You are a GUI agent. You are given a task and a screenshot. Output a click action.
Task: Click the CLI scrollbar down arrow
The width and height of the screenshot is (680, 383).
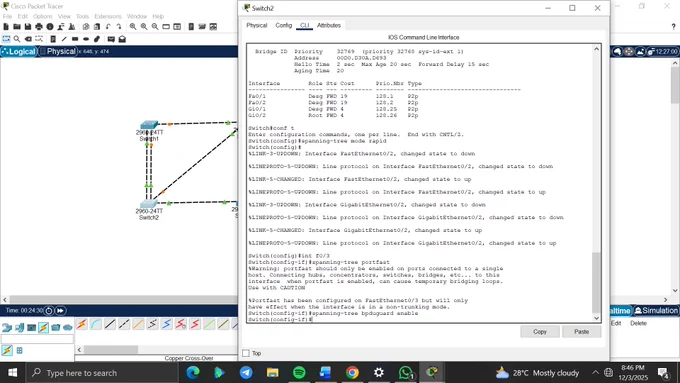point(596,318)
